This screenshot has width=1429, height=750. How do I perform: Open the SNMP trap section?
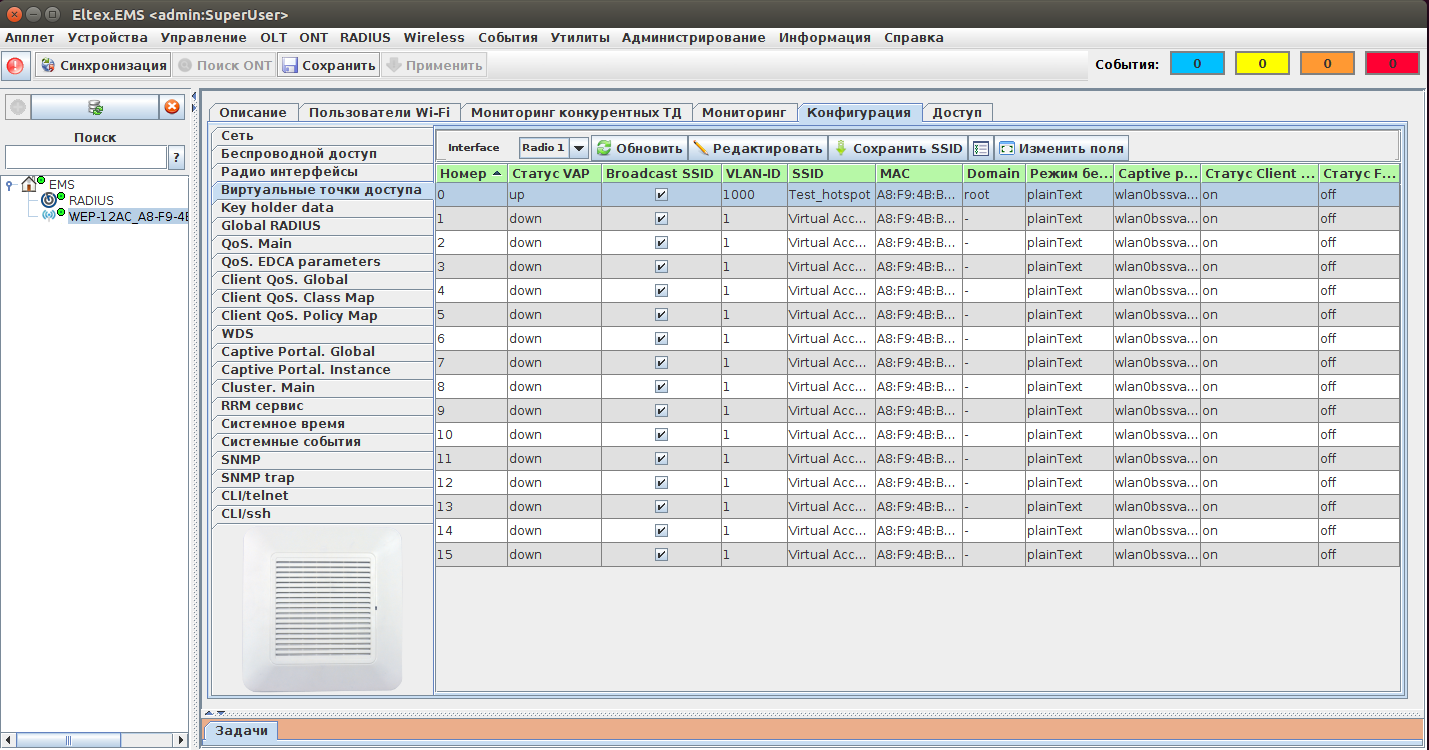[x=323, y=478]
